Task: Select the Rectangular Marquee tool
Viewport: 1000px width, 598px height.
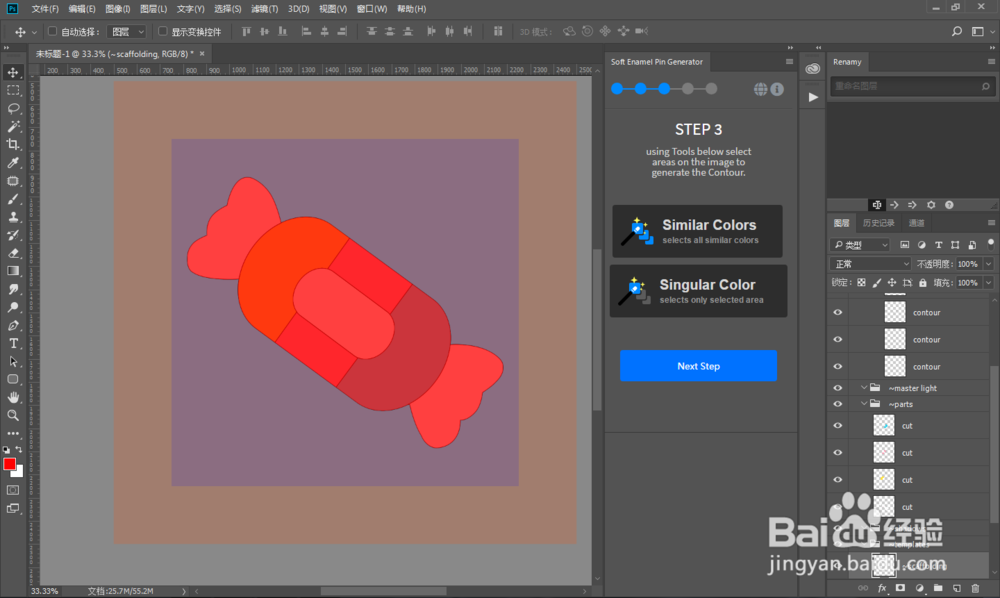Action: pyautogui.click(x=13, y=91)
